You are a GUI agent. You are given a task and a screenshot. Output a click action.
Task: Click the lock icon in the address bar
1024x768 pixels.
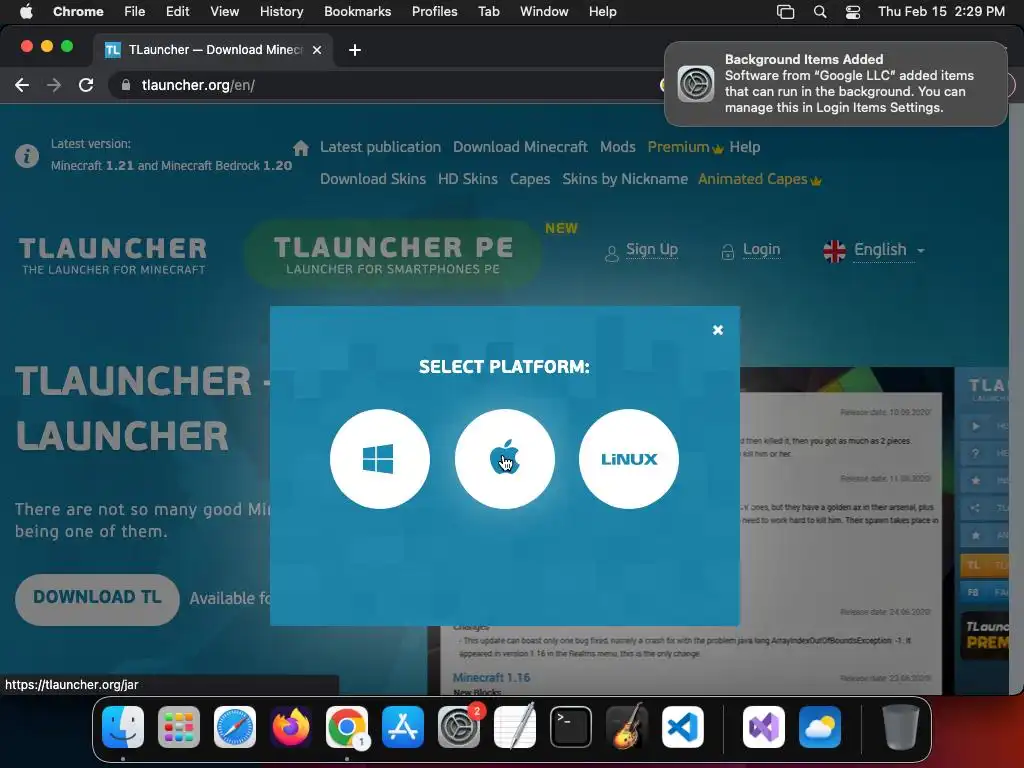(126, 85)
